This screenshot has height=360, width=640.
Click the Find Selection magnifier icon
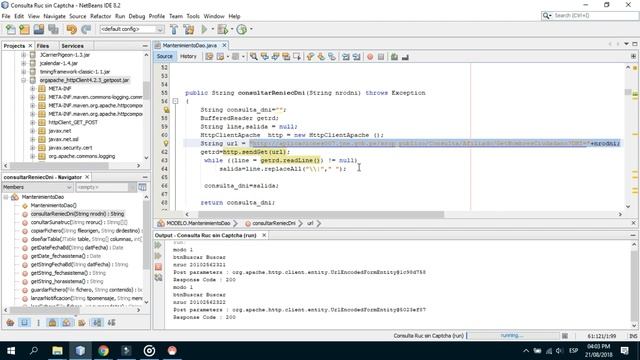pyautogui.click(x=254, y=57)
